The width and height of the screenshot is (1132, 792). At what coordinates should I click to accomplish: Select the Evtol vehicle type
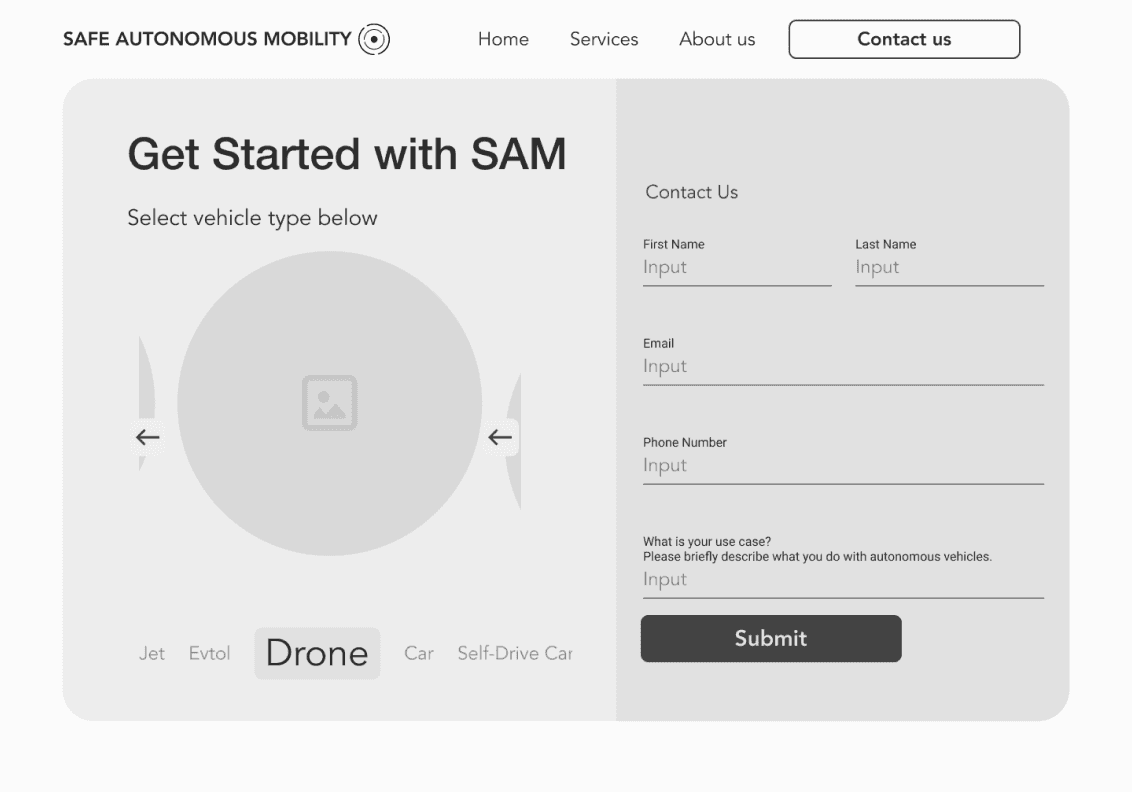(209, 653)
